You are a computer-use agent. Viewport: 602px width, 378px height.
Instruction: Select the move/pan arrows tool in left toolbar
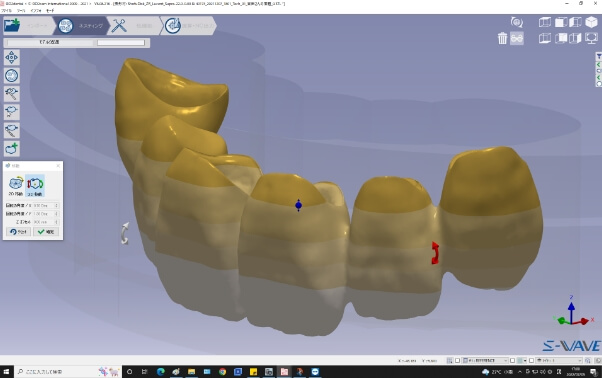pos(12,57)
